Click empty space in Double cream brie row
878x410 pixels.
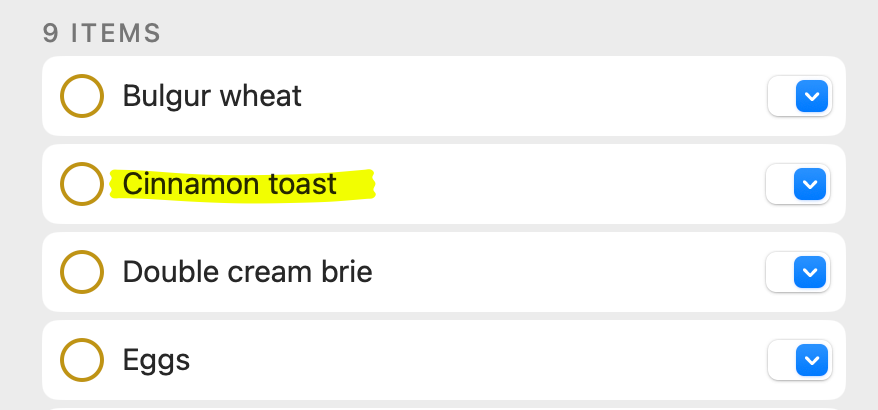pos(560,272)
